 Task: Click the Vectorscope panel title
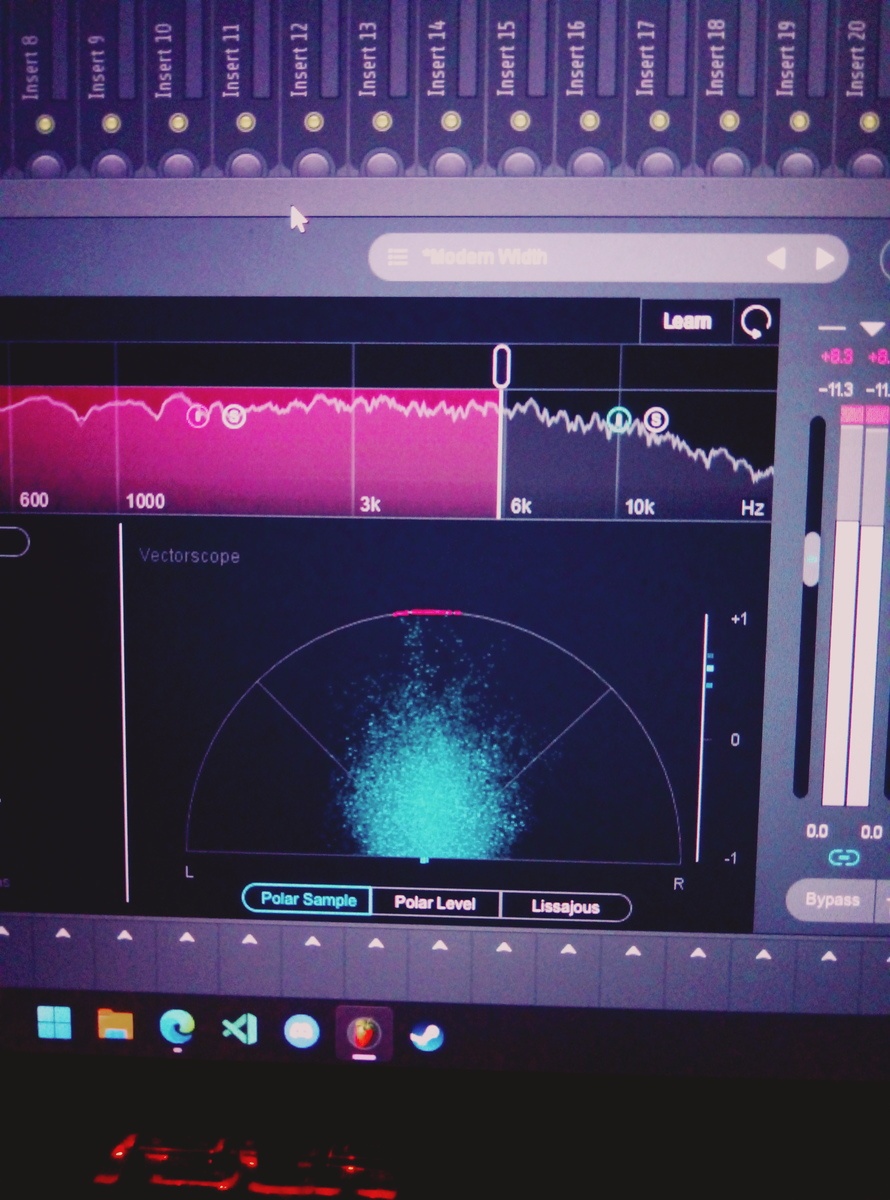click(189, 556)
